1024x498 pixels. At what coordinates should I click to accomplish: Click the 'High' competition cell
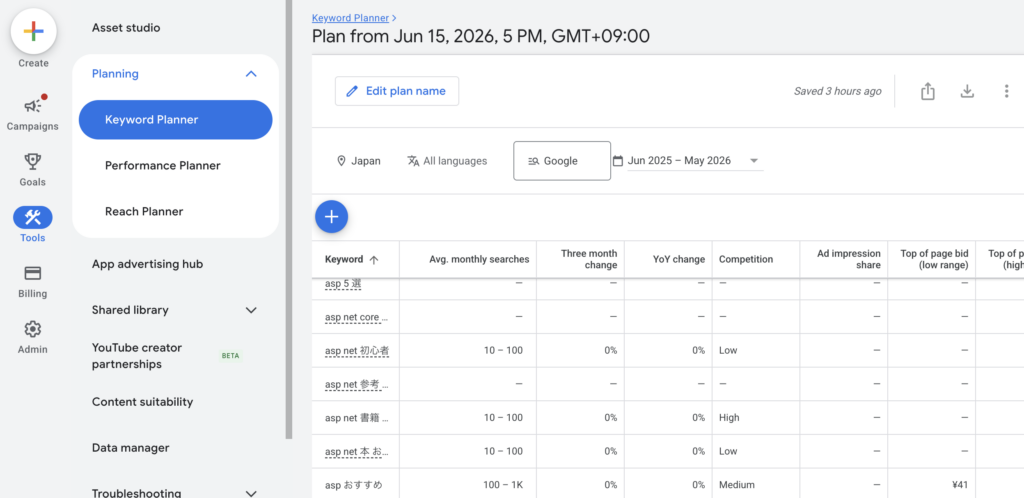coord(729,418)
